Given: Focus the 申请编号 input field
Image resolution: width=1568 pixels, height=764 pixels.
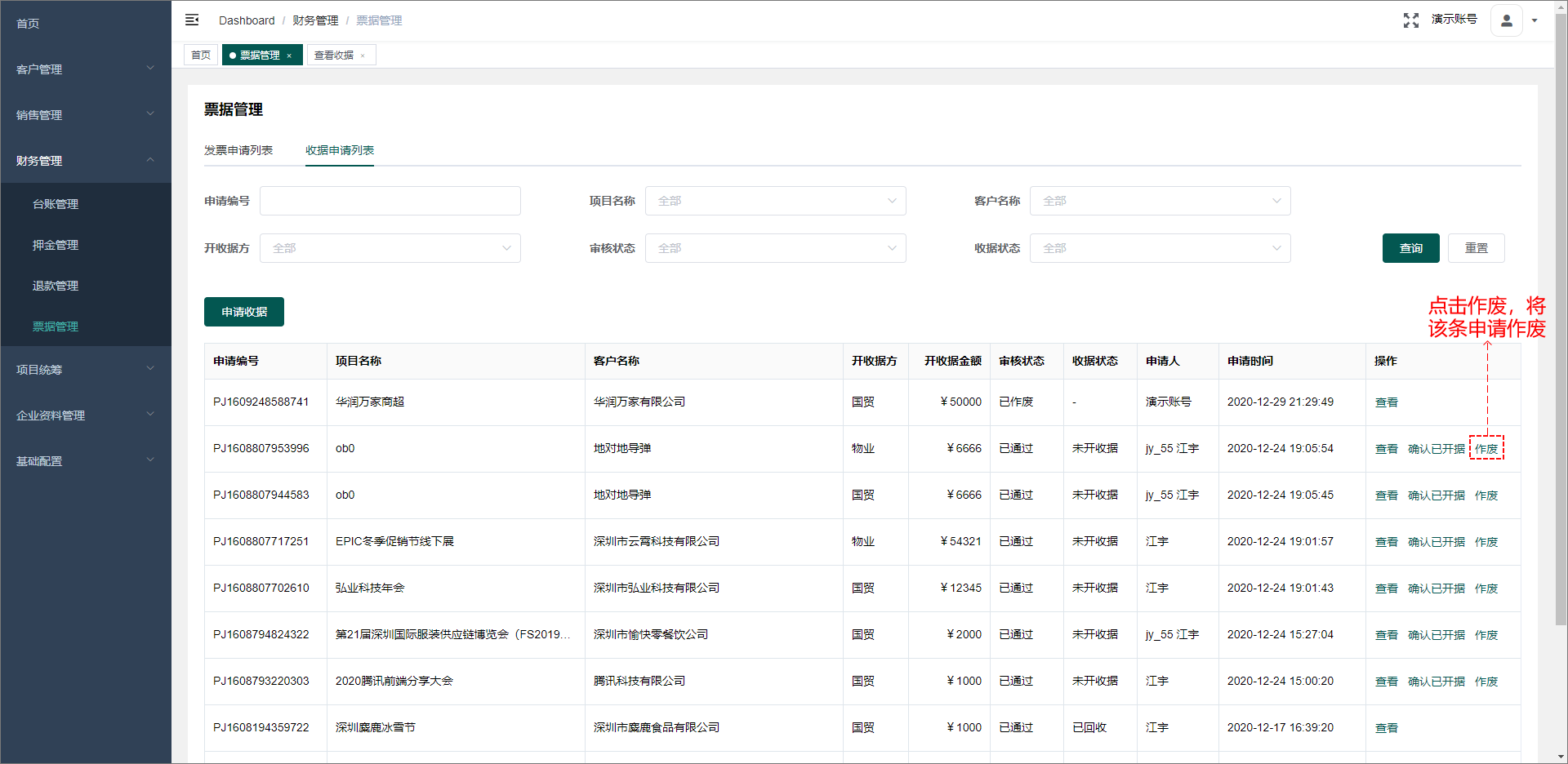Looking at the screenshot, I should [390, 201].
